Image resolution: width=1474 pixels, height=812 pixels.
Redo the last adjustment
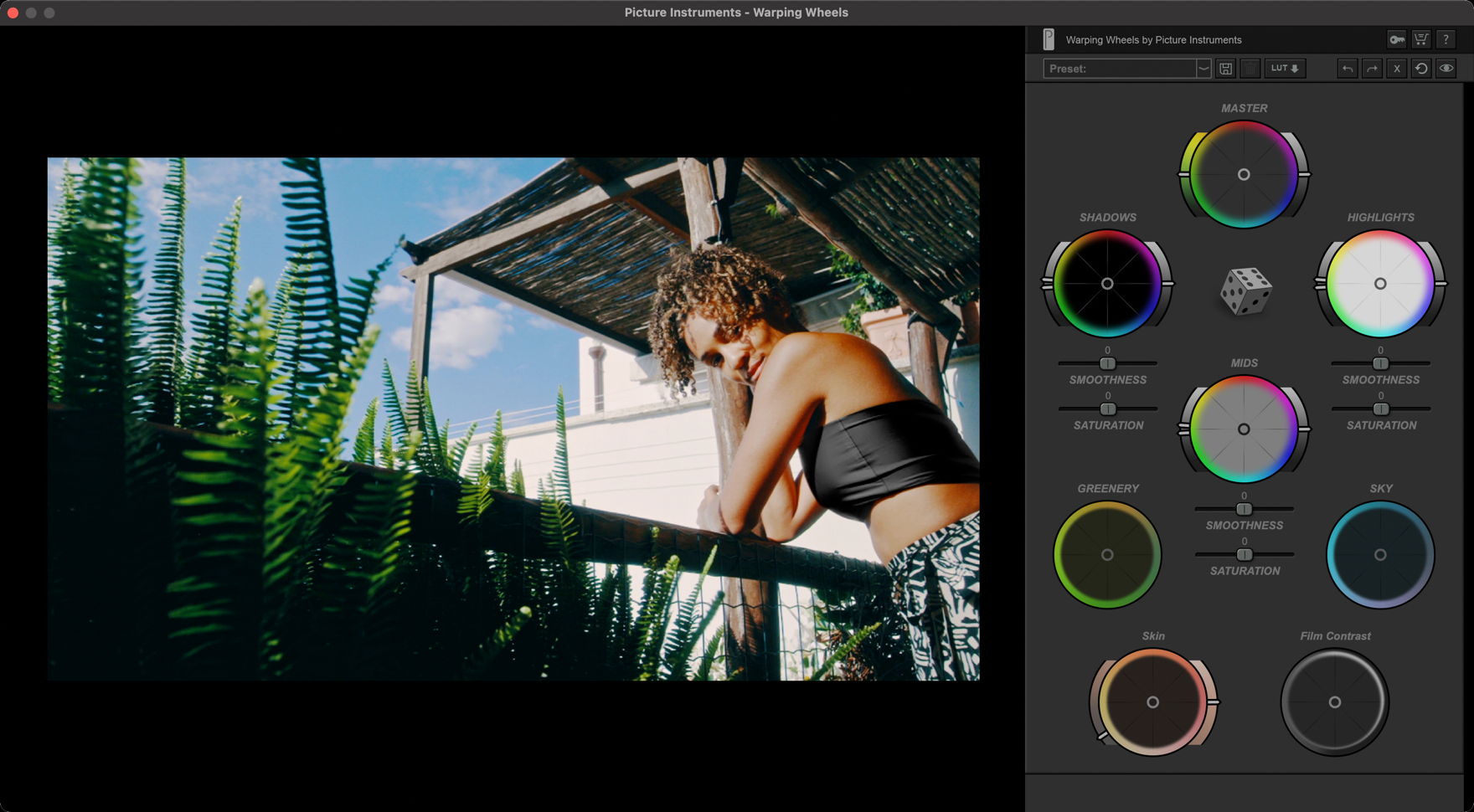[x=1372, y=69]
